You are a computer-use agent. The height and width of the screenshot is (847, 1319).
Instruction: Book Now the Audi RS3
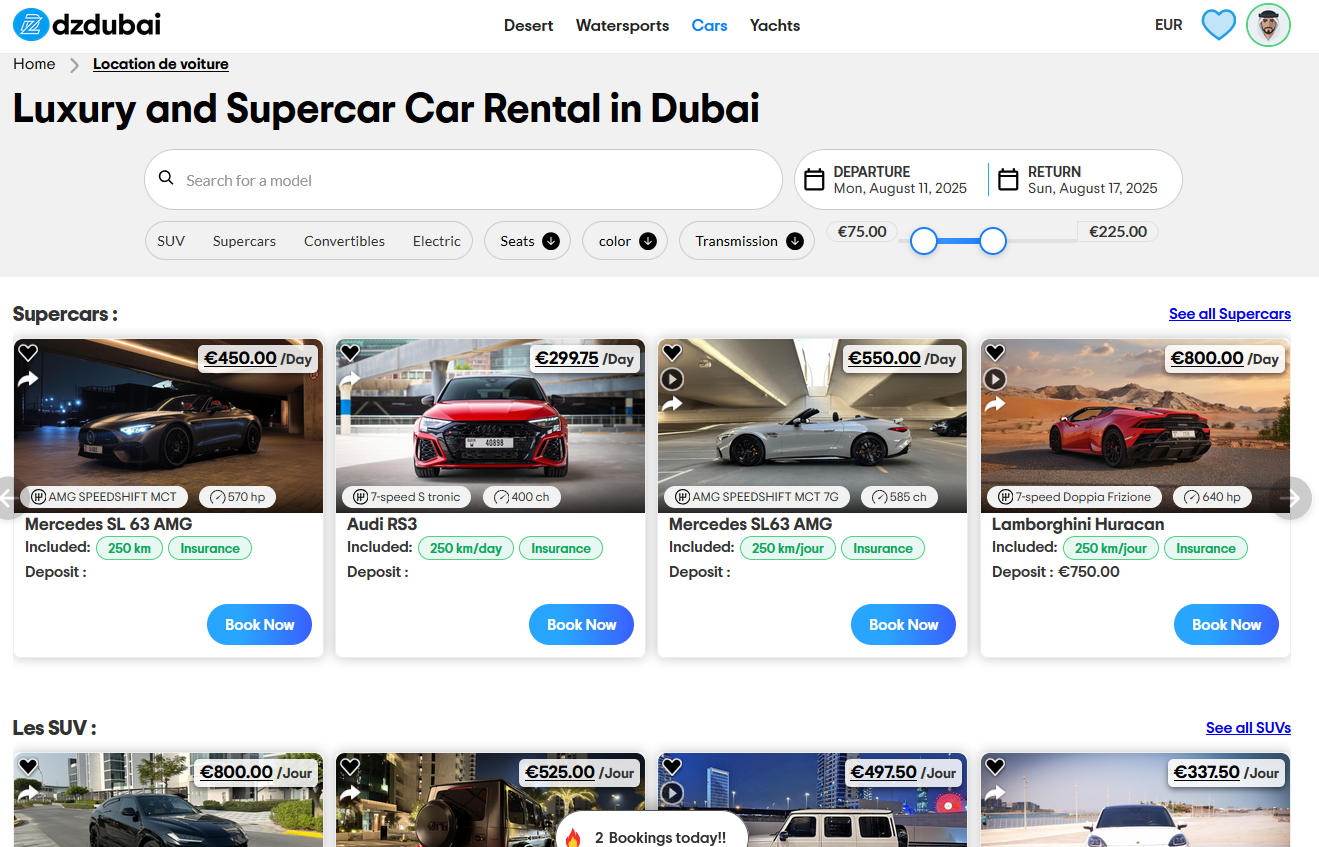[581, 625]
